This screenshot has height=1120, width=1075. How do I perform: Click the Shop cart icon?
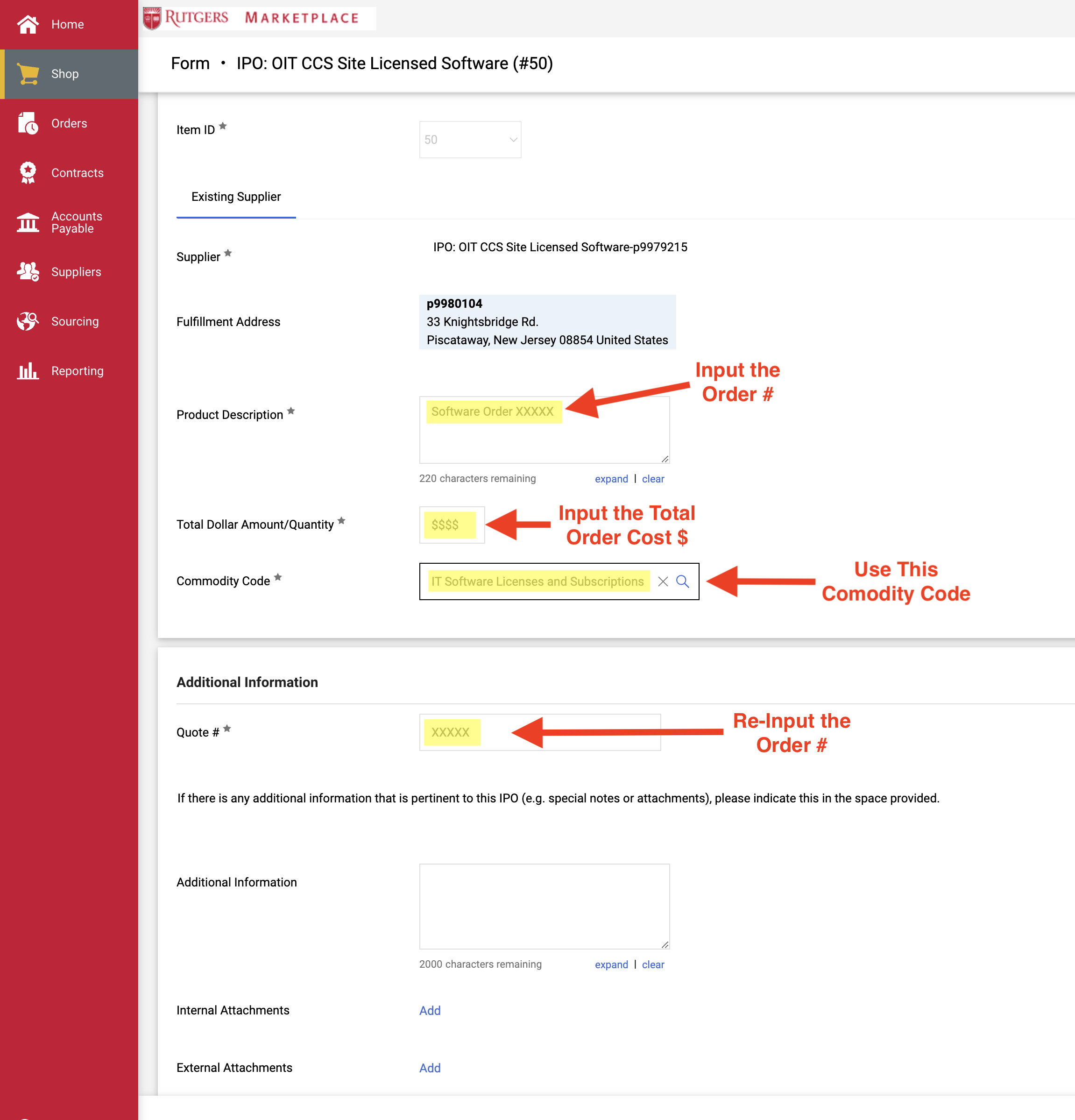28,74
